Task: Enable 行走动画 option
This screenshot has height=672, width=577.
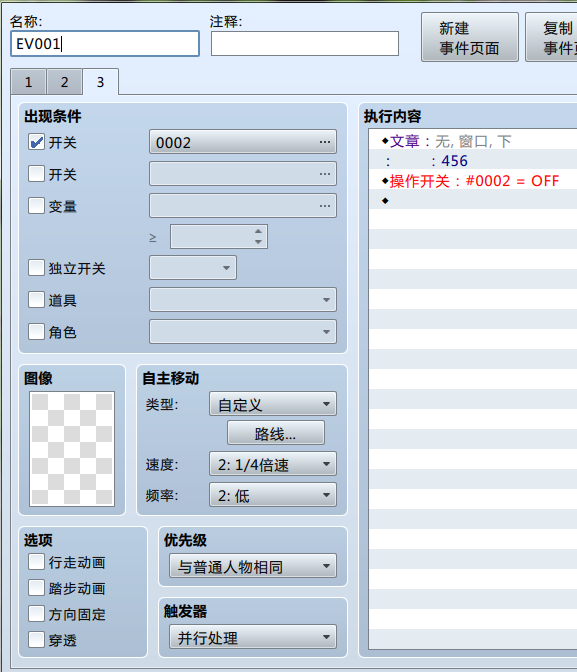Action: coord(36,562)
